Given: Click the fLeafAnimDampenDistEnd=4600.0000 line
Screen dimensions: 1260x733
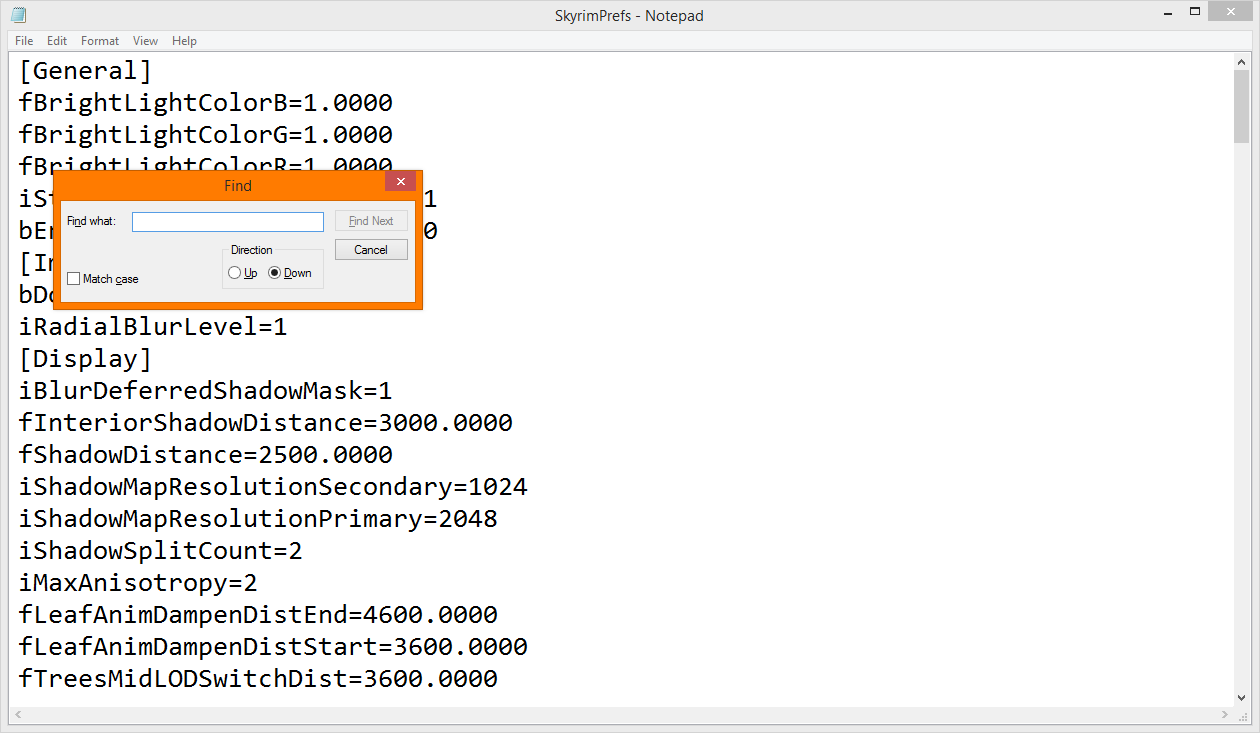Looking at the screenshot, I should (x=258, y=615).
